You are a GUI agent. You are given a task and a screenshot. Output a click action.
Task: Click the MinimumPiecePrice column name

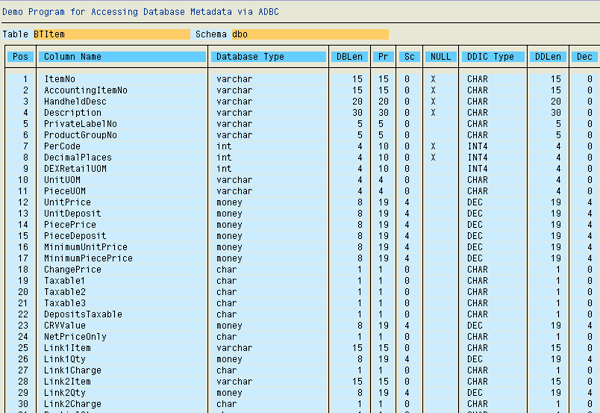point(88,258)
